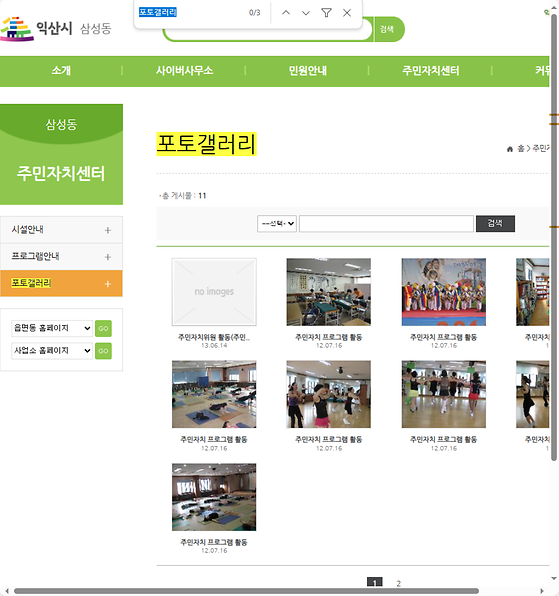
Task: Click the 13.06.14 date text
Action: pos(214,346)
